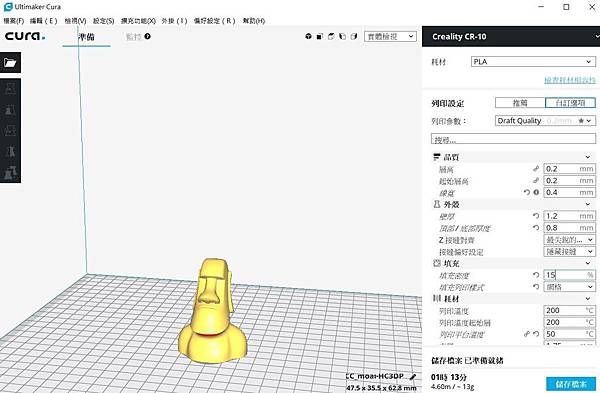Open the 幫助(H) menu
600x393 pixels.
(x=254, y=21)
